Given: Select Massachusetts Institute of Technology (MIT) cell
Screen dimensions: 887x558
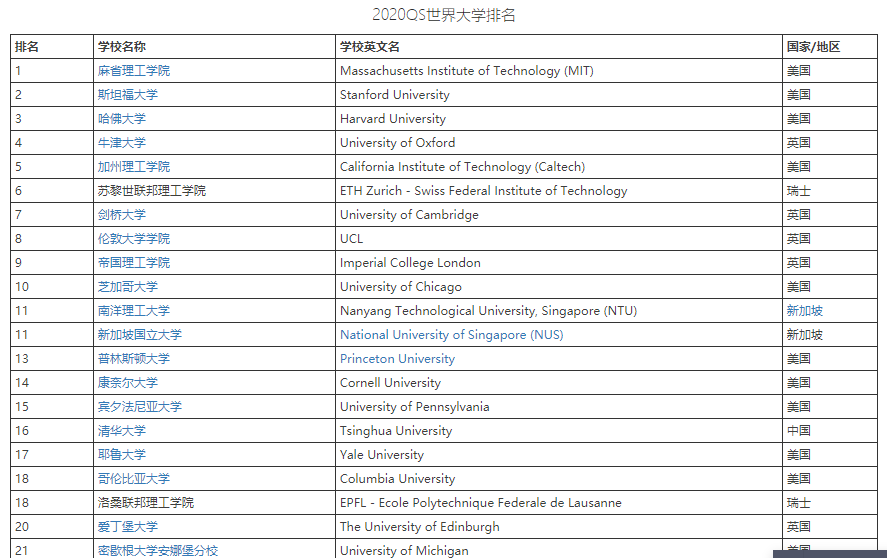Looking at the screenshot, I should pyautogui.click(x=559, y=71).
